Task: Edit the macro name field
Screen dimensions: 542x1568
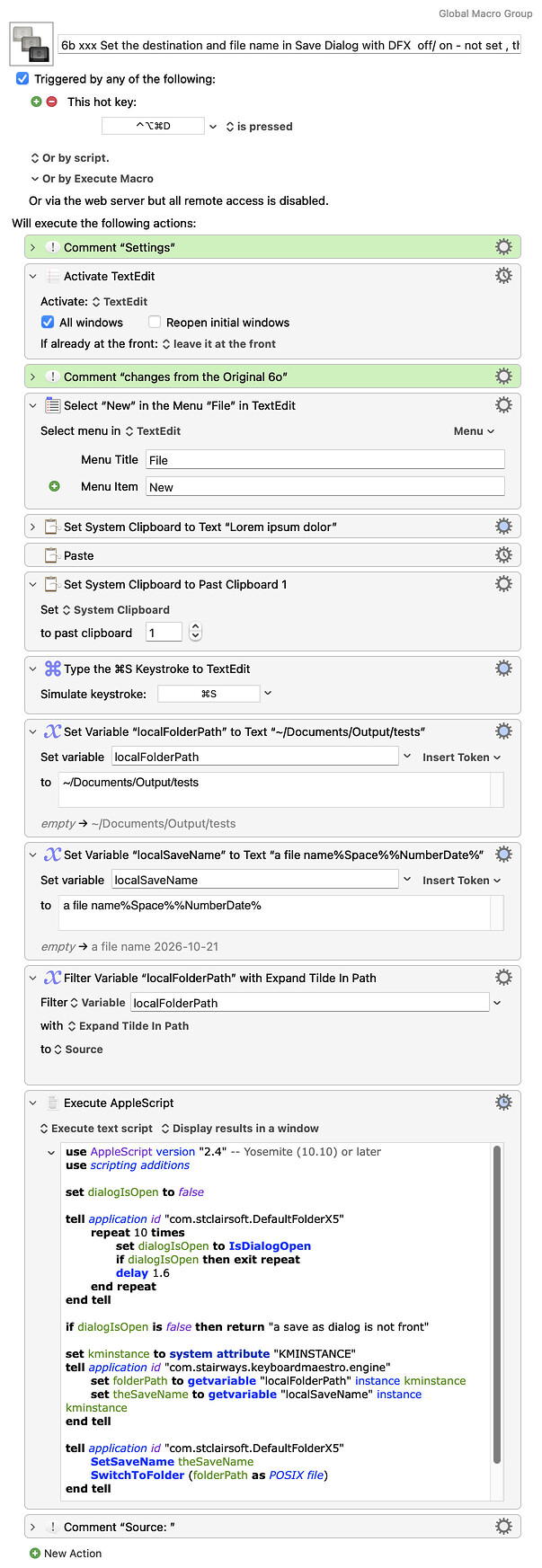Action: [x=289, y=45]
